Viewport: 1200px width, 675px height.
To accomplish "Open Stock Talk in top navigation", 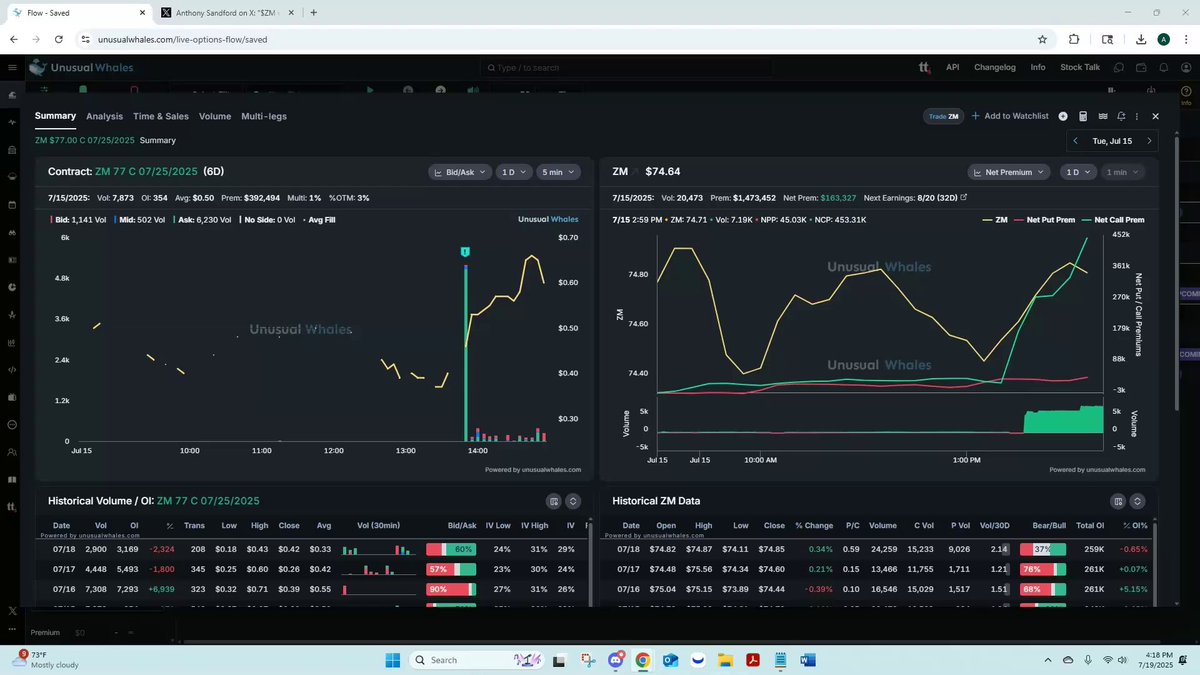I will tap(1080, 68).
